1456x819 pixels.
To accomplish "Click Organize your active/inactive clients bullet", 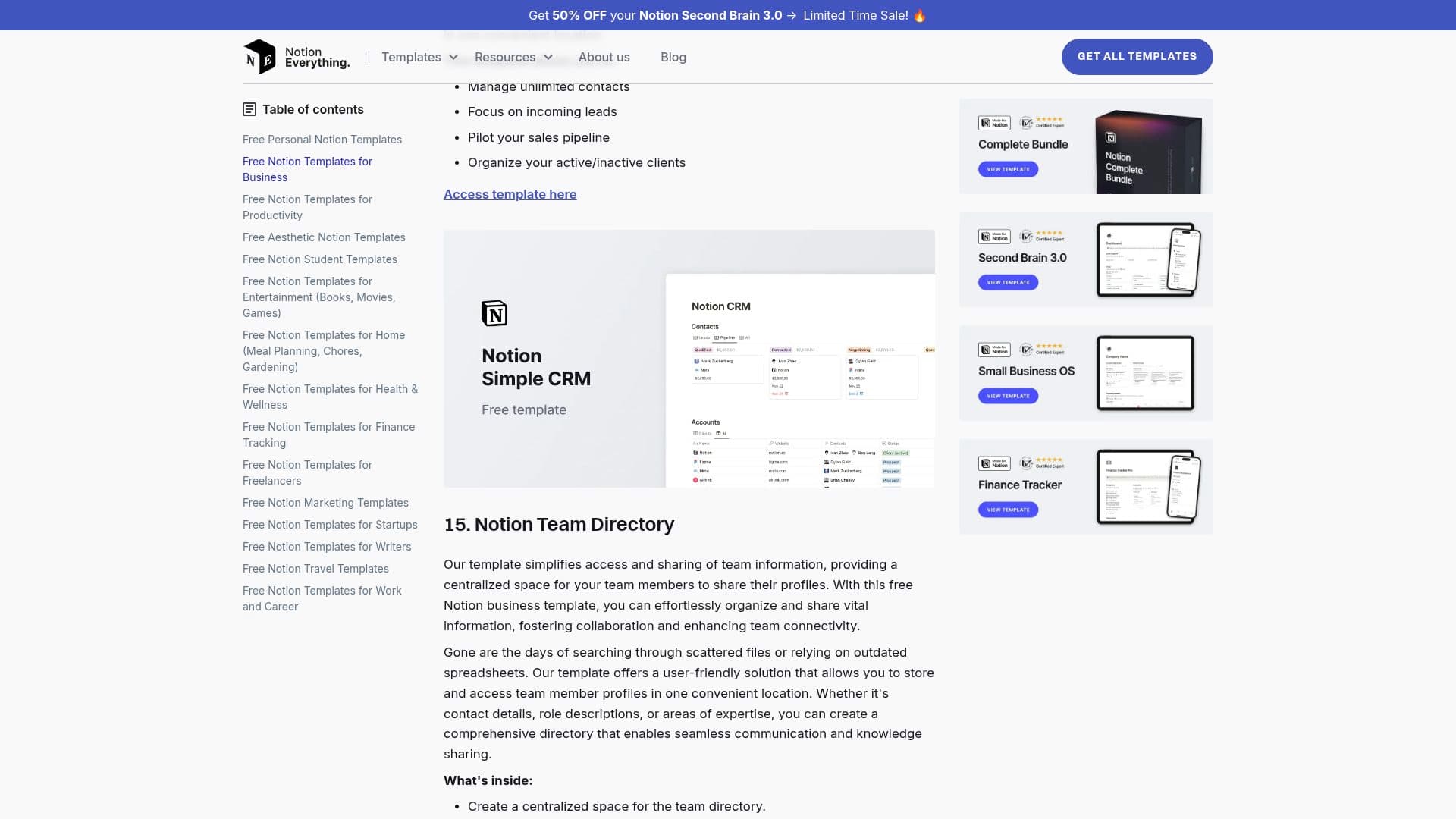I will tap(576, 162).
